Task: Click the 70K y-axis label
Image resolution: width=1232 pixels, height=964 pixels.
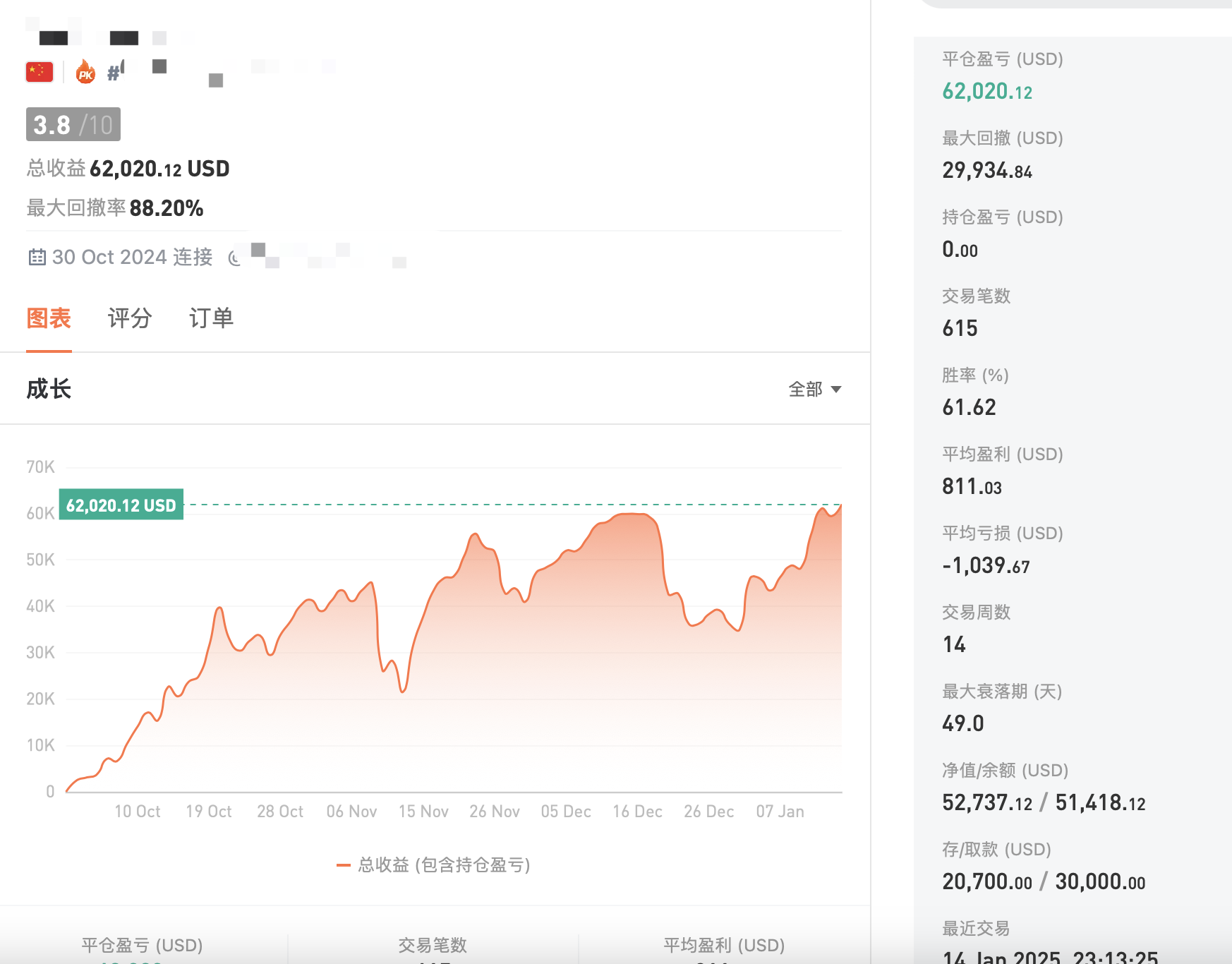Action: point(40,467)
